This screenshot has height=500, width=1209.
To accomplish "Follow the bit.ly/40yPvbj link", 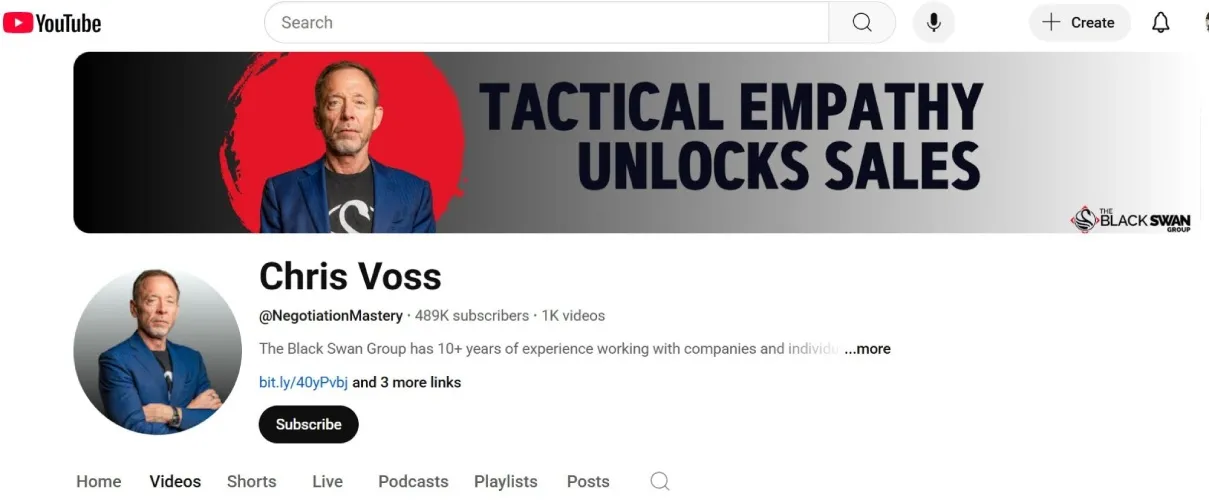I will click(x=304, y=382).
